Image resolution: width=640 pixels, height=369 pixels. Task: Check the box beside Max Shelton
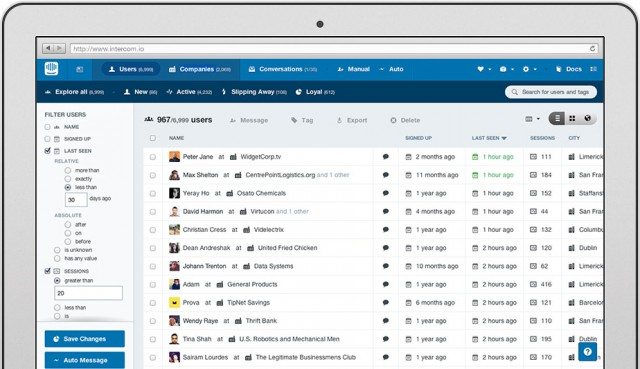tap(153, 175)
